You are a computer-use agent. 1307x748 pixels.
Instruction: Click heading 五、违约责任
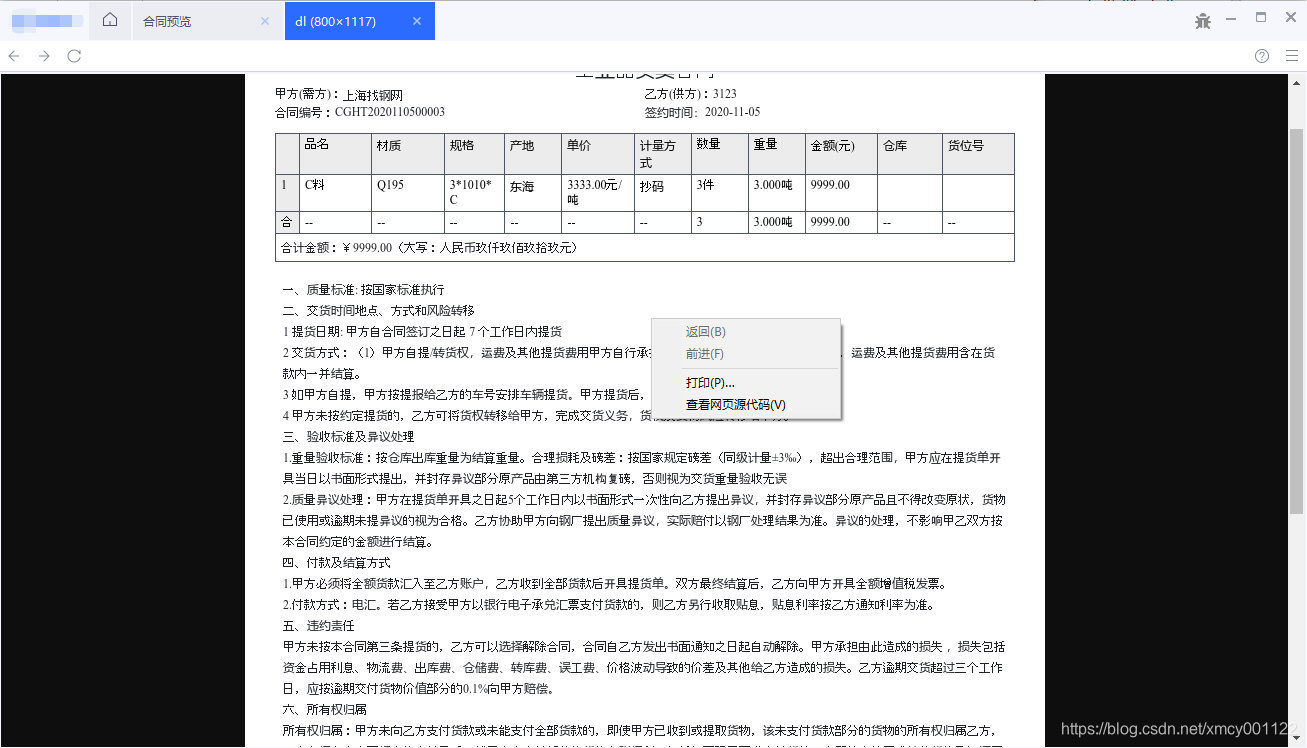tap(318, 626)
